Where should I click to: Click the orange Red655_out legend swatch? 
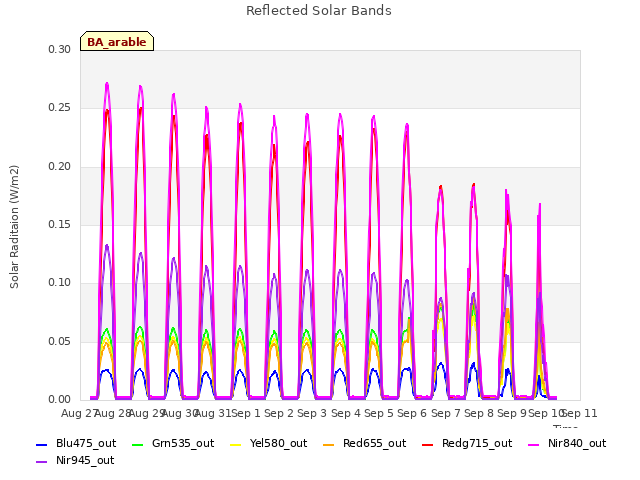[329, 444]
